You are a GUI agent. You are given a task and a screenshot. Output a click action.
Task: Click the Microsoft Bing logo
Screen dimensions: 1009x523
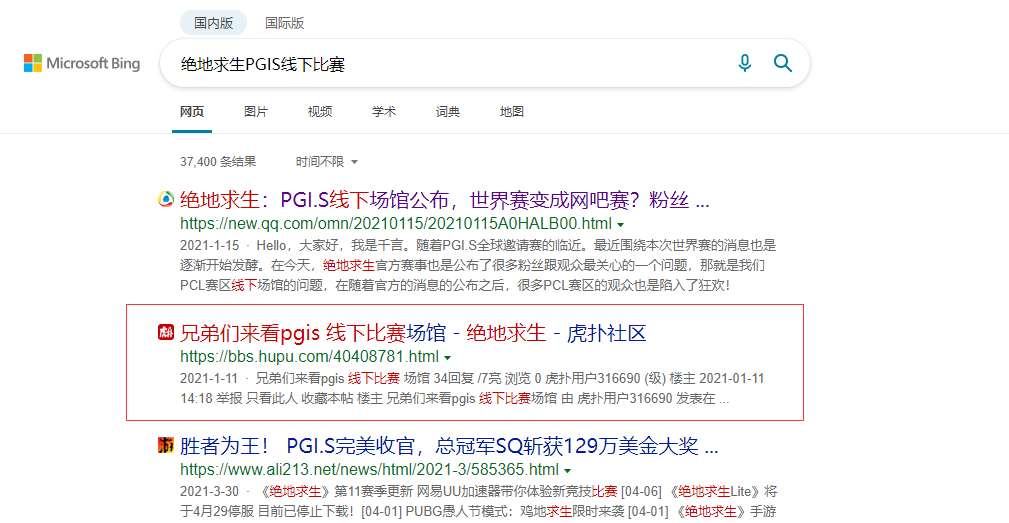[x=82, y=63]
